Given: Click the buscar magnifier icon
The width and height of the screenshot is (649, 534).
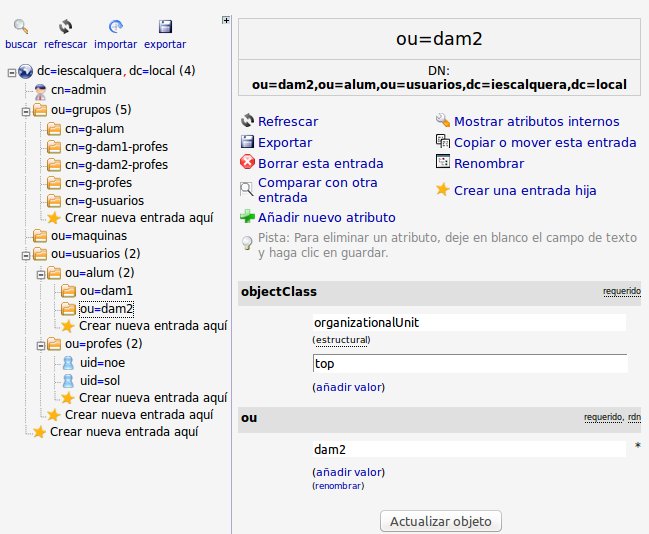Looking at the screenshot, I should 21,27.
